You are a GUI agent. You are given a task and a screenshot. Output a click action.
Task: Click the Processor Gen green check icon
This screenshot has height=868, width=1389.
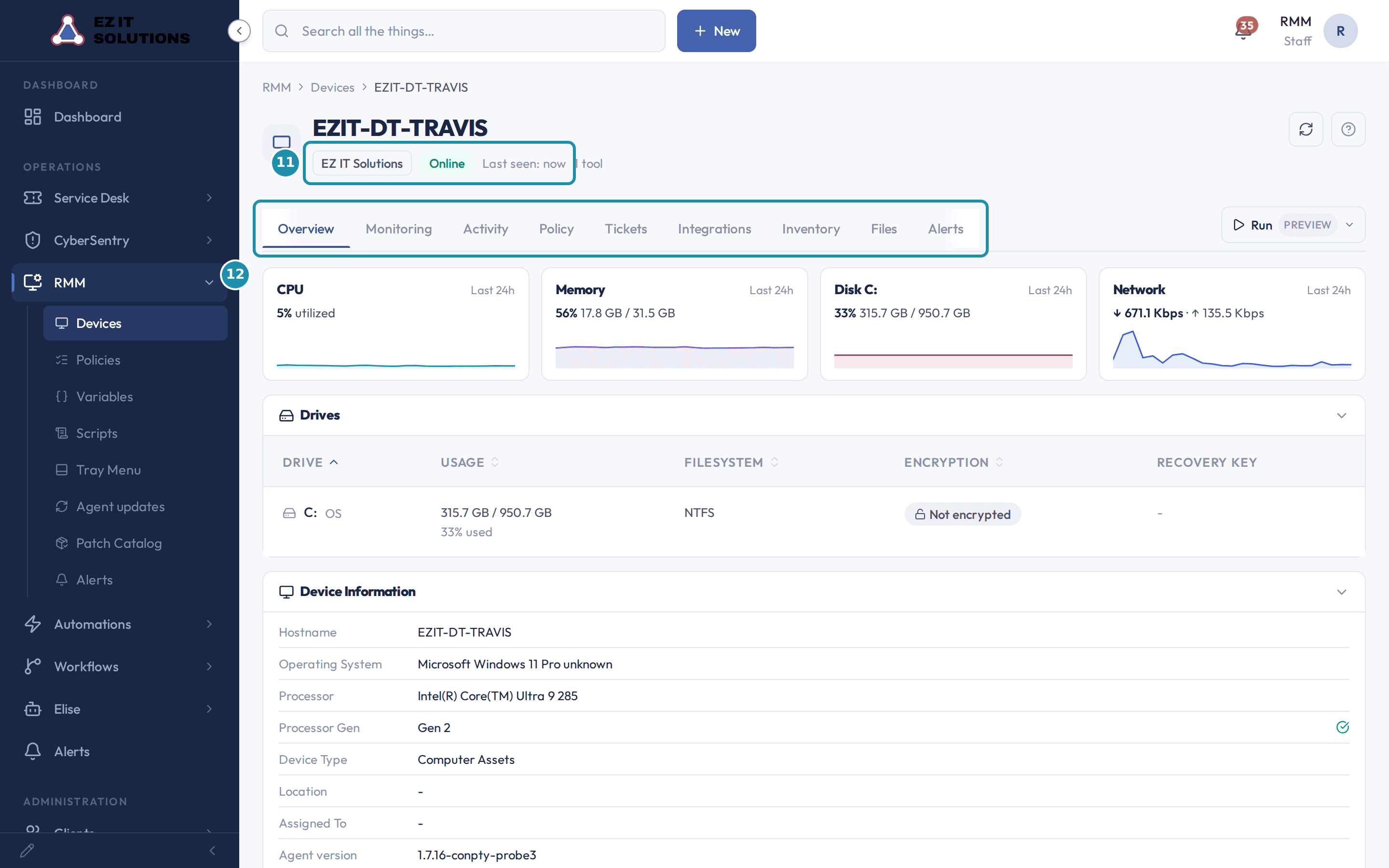point(1343,727)
